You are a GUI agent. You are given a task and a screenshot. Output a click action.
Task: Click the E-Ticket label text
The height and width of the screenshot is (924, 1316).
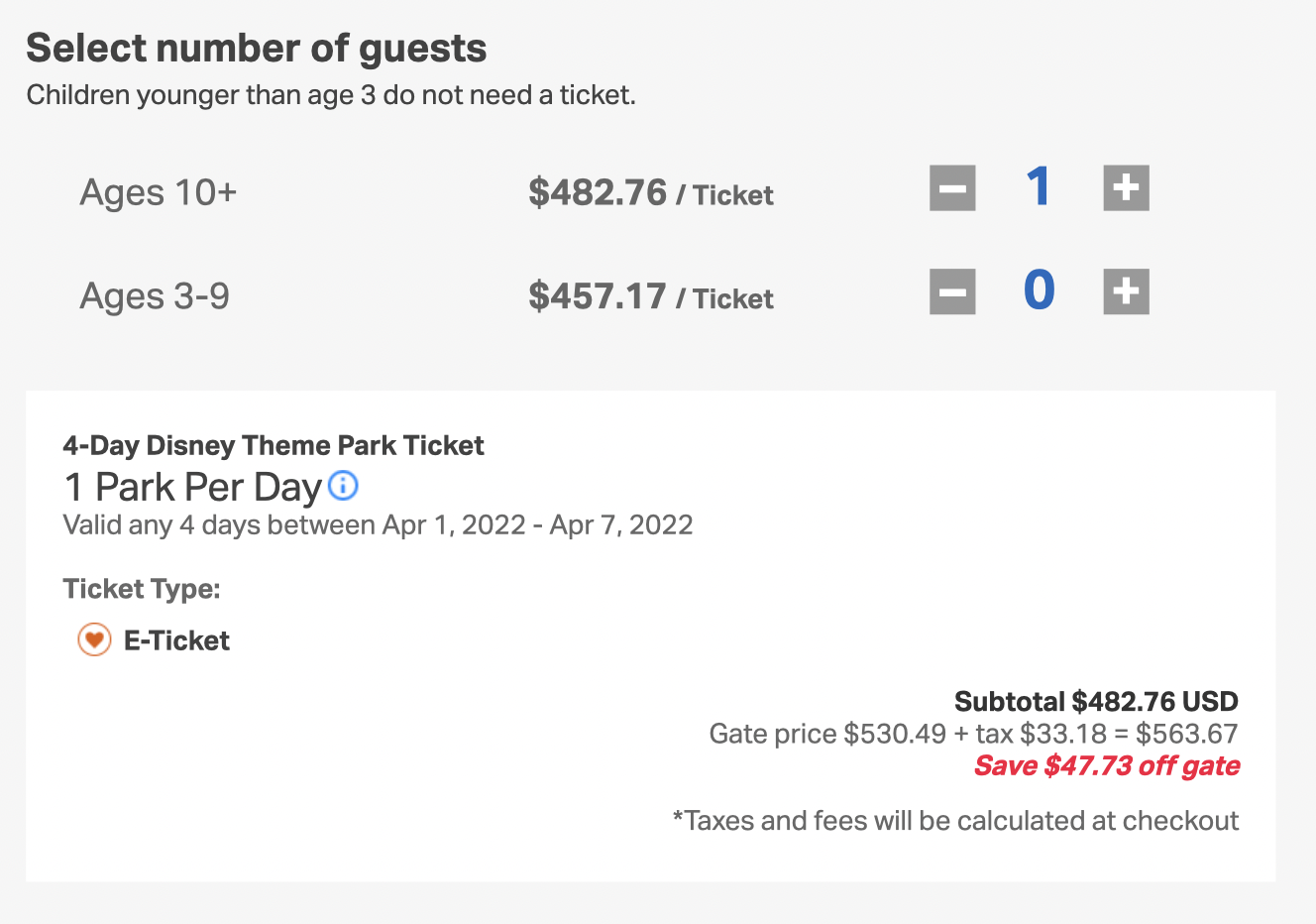[x=176, y=640]
